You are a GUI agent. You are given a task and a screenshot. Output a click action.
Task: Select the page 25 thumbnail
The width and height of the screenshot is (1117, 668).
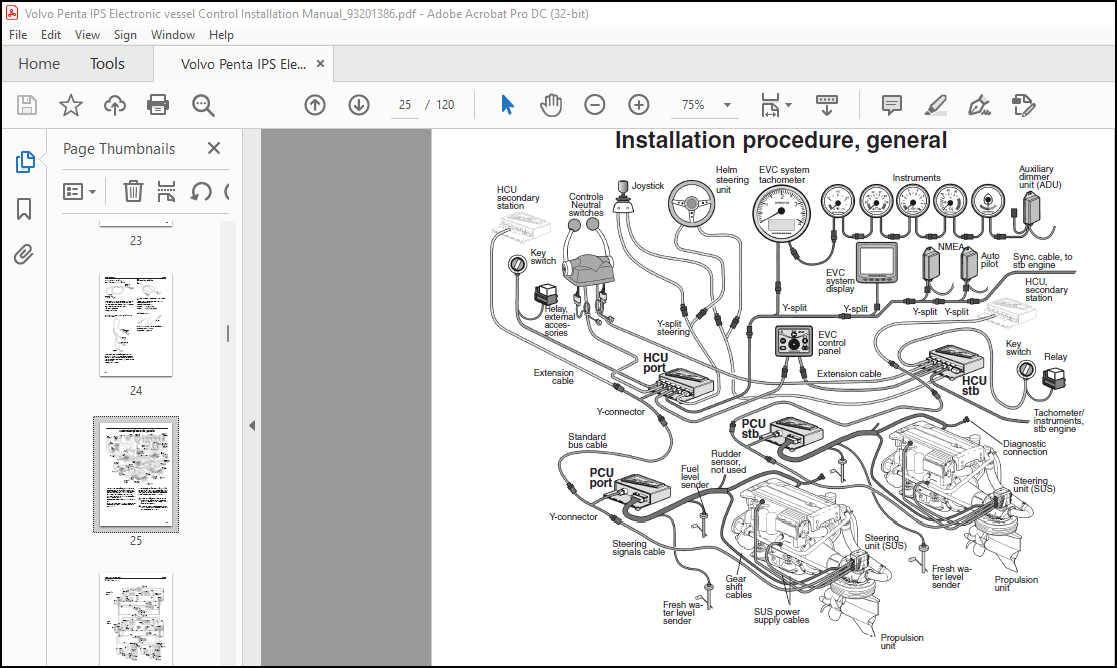(x=136, y=474)
